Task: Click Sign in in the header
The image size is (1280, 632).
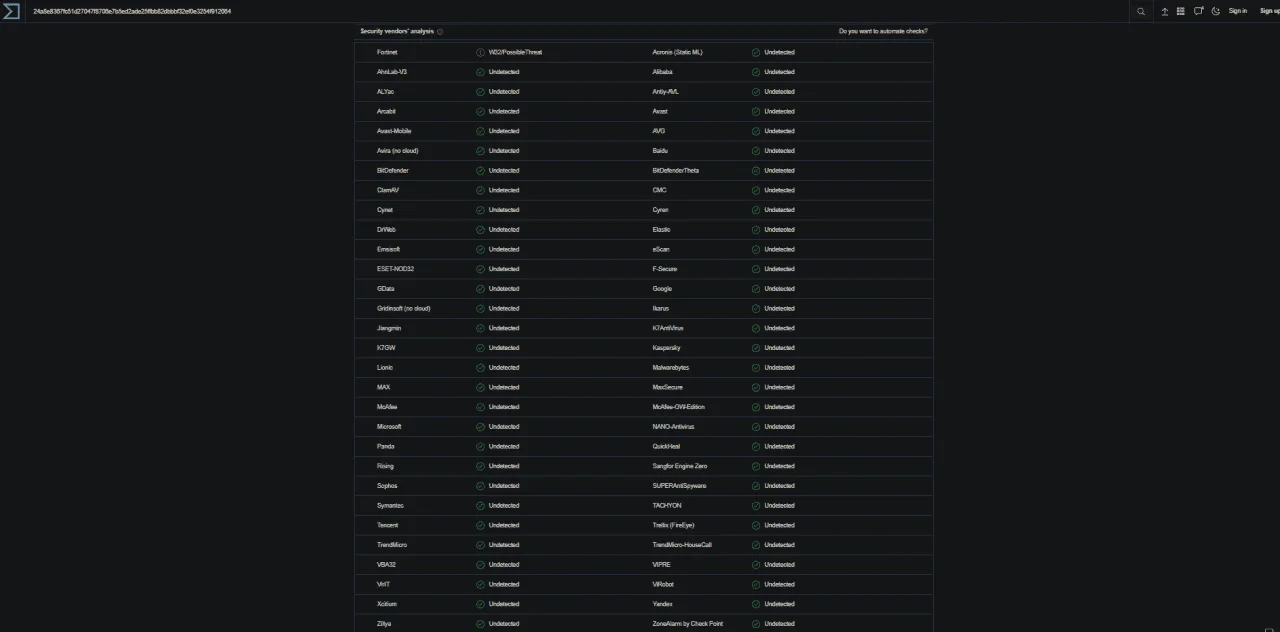Action: pos(1238,11)
